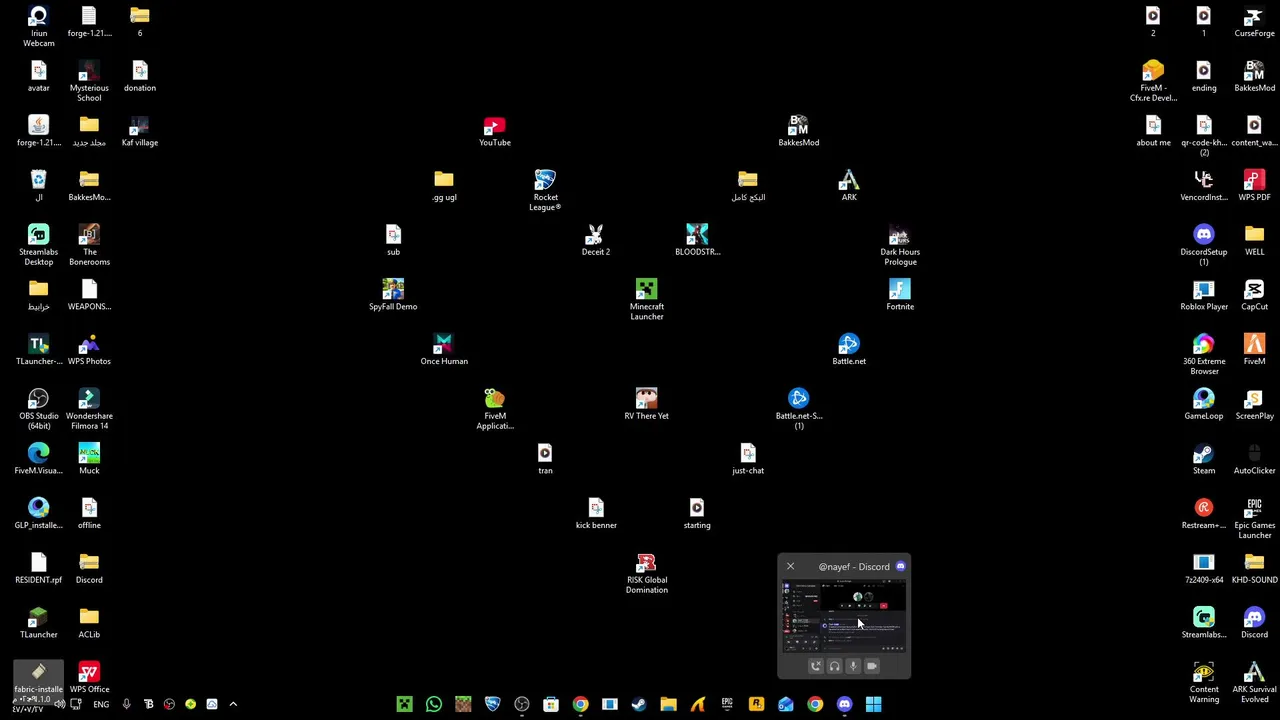Open the Roblox Player shortcut
The image size is (1280, 720).
tap(1203, 295)
